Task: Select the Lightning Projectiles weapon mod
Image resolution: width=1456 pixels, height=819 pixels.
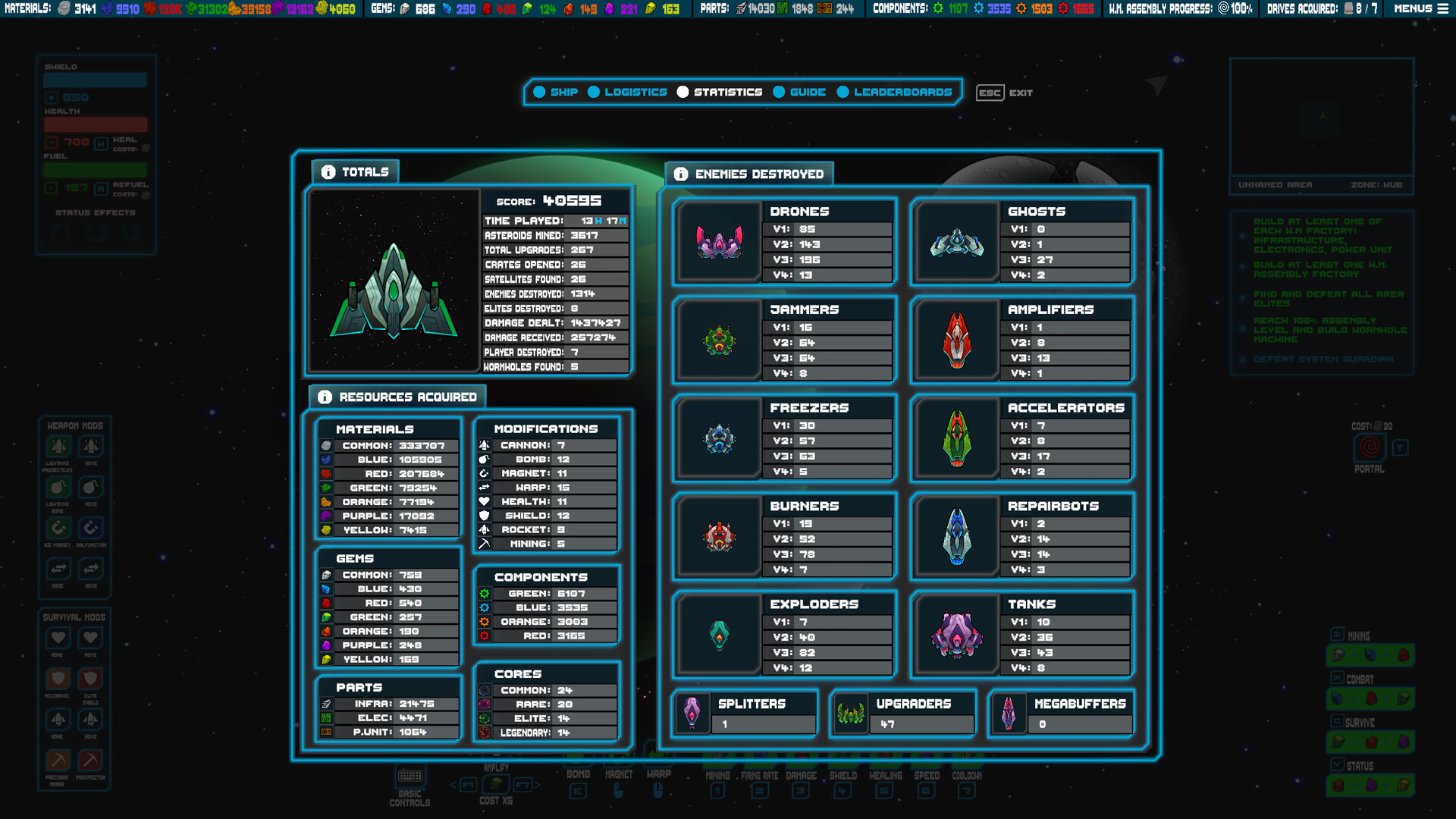Action: 58,447
